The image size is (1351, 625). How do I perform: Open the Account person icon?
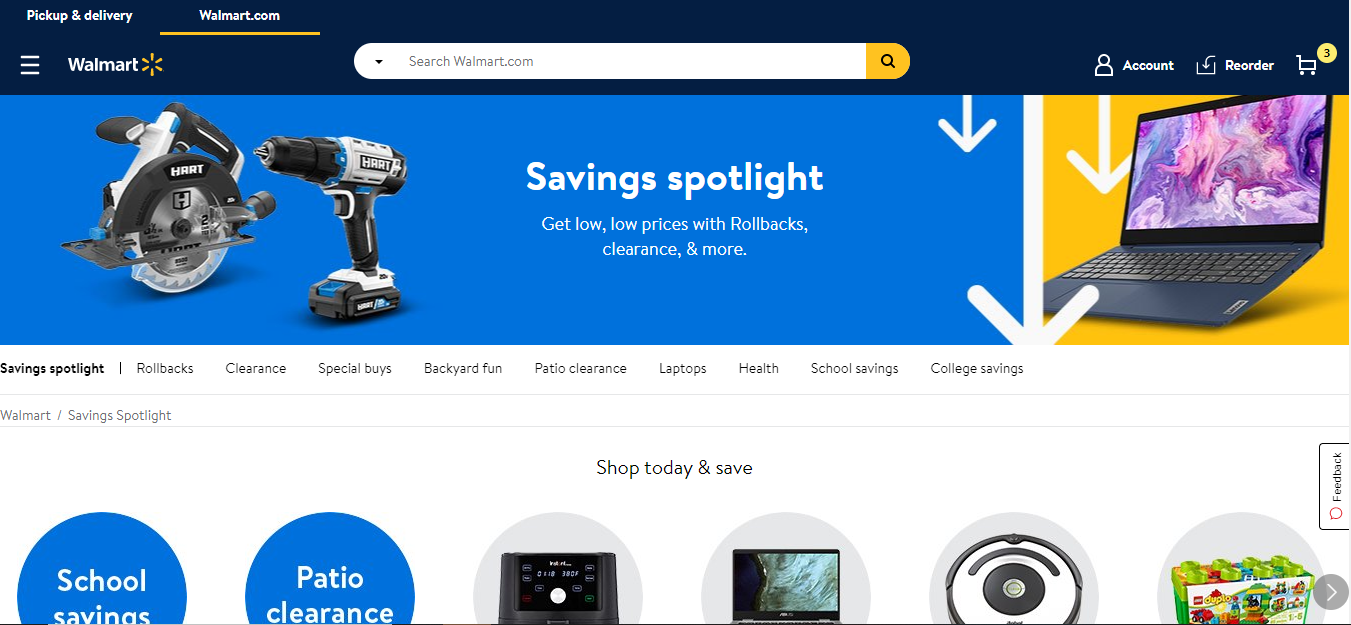pyautogui.click(x=1104, y=65)
